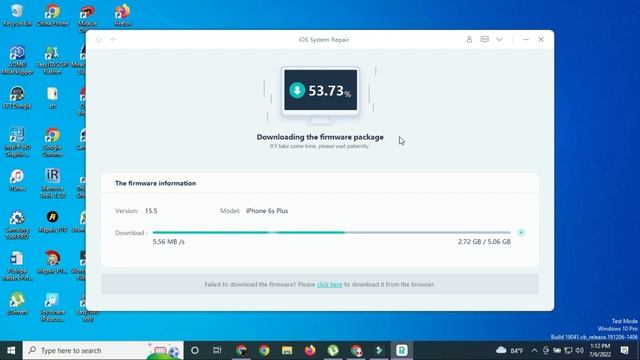
Task: Open the Word document desktop icon
Action: [x=17, y=266]
